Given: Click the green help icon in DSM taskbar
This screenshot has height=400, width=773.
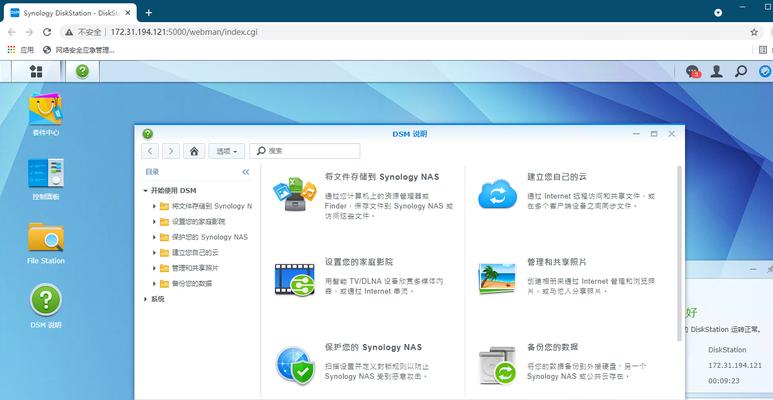Looking at the screenshot, I should pos(82,72).
